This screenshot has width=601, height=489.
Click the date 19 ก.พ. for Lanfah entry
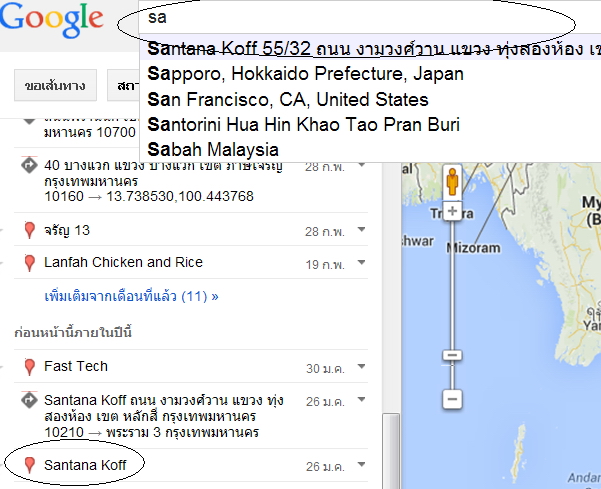(x=325, y=264)
